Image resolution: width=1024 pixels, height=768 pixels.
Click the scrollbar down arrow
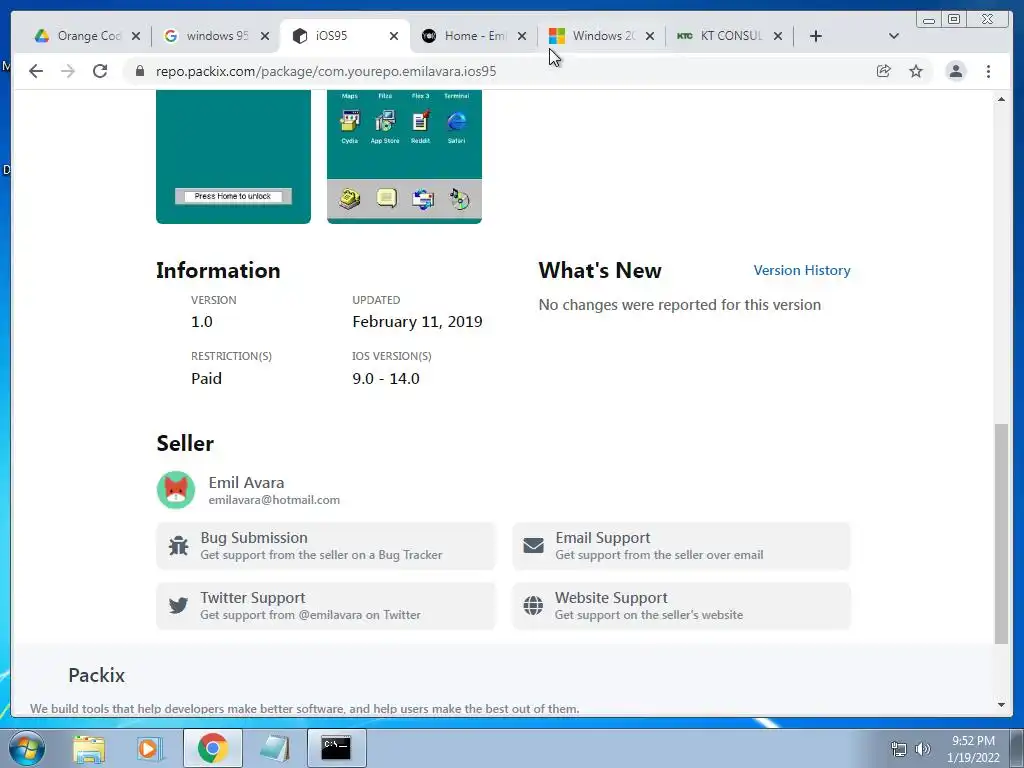point(1001,705)
